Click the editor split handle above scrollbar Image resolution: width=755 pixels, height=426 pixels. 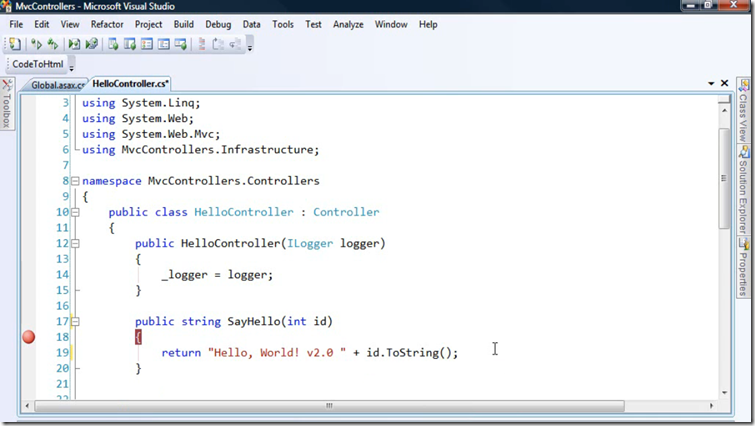724,100
